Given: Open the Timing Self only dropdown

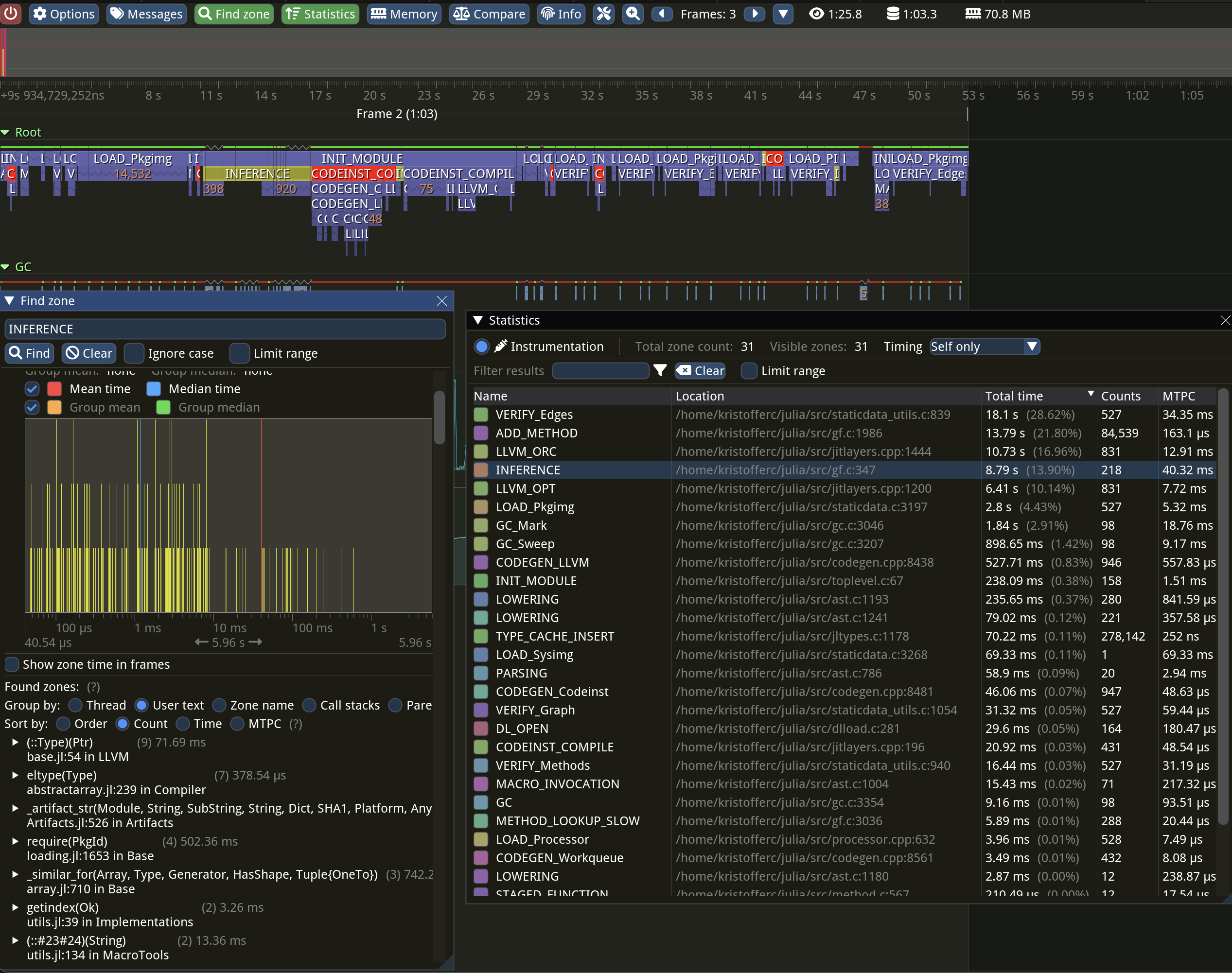Looking at the screenshot, I should tap(984, 347).
